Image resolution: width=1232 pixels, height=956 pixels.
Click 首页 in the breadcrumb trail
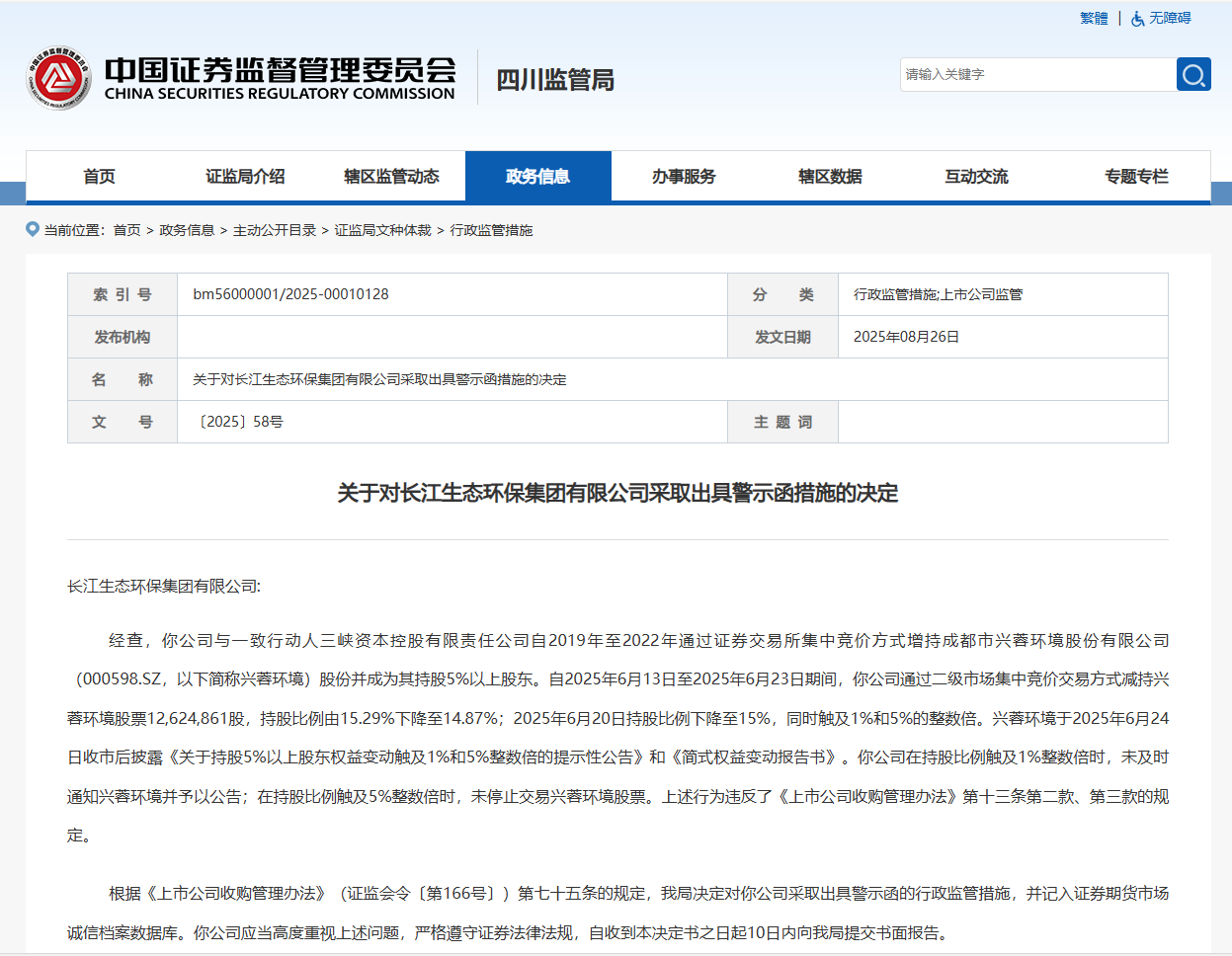[x=126, y=230]
